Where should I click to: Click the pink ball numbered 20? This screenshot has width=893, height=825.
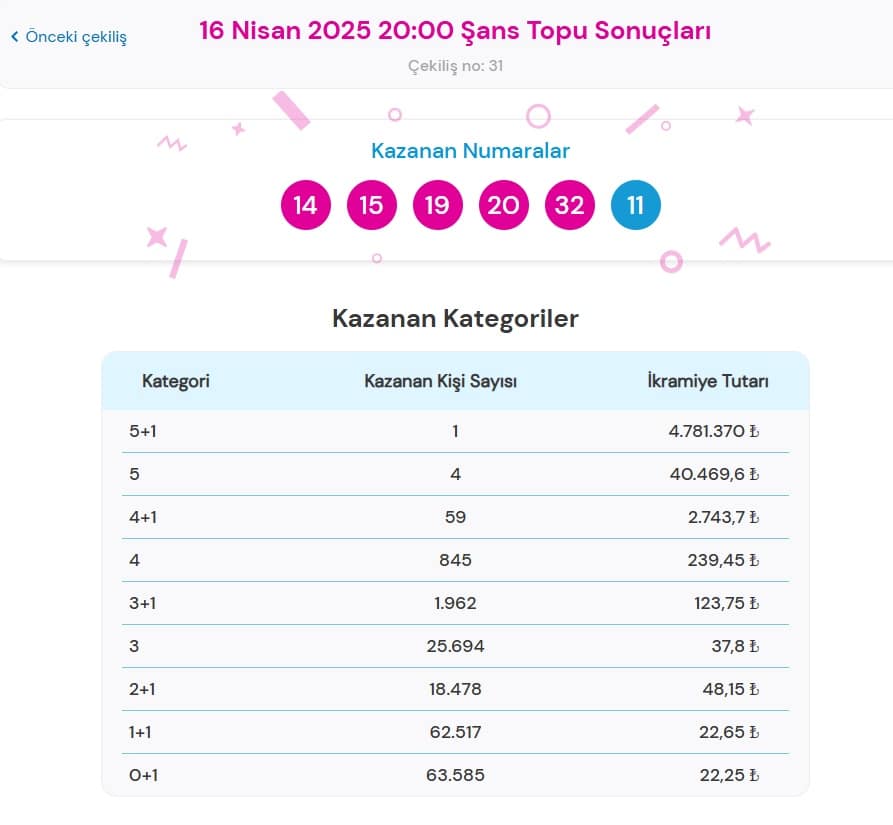coord(503,205)
